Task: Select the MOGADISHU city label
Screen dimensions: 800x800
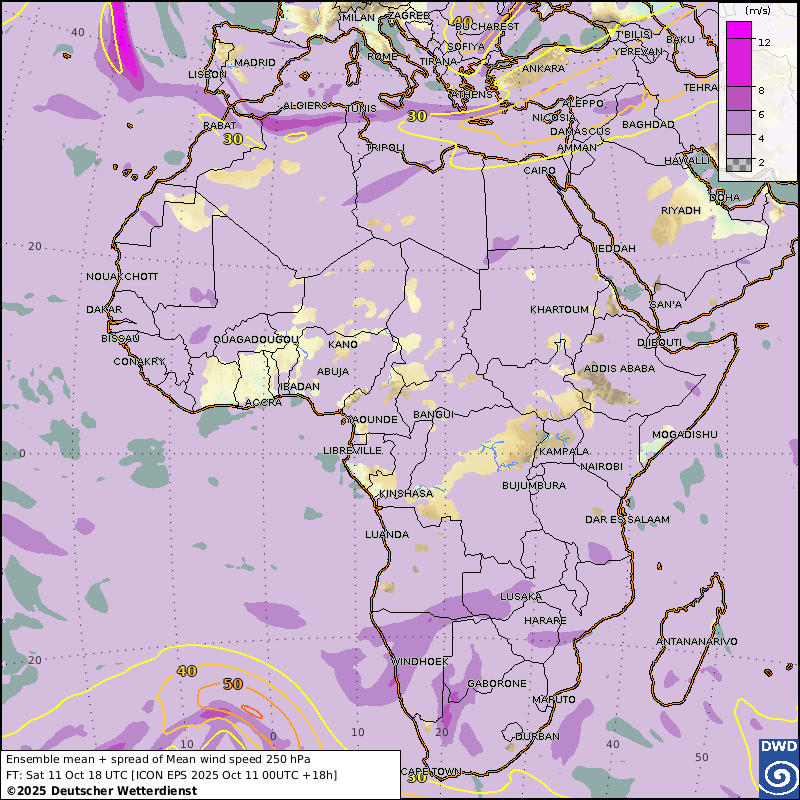Action: 685,435
